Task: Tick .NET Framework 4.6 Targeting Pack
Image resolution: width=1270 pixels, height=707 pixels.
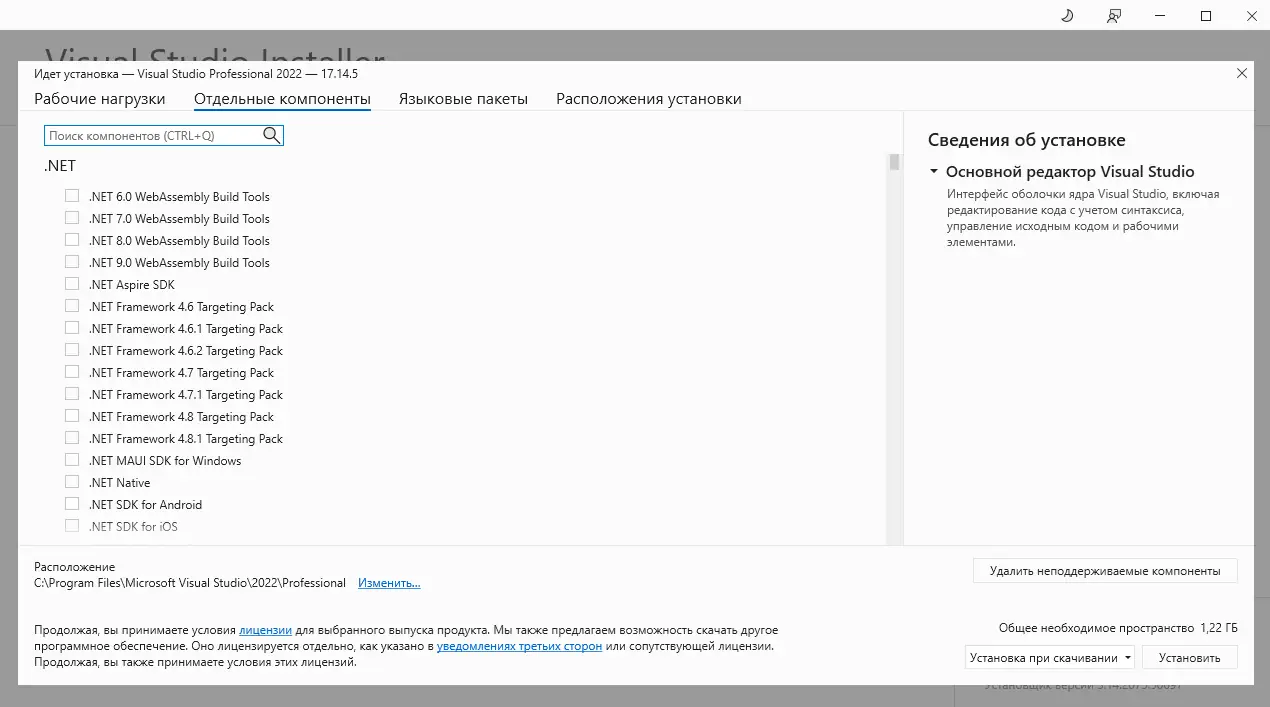Action: tap(72, 306)
